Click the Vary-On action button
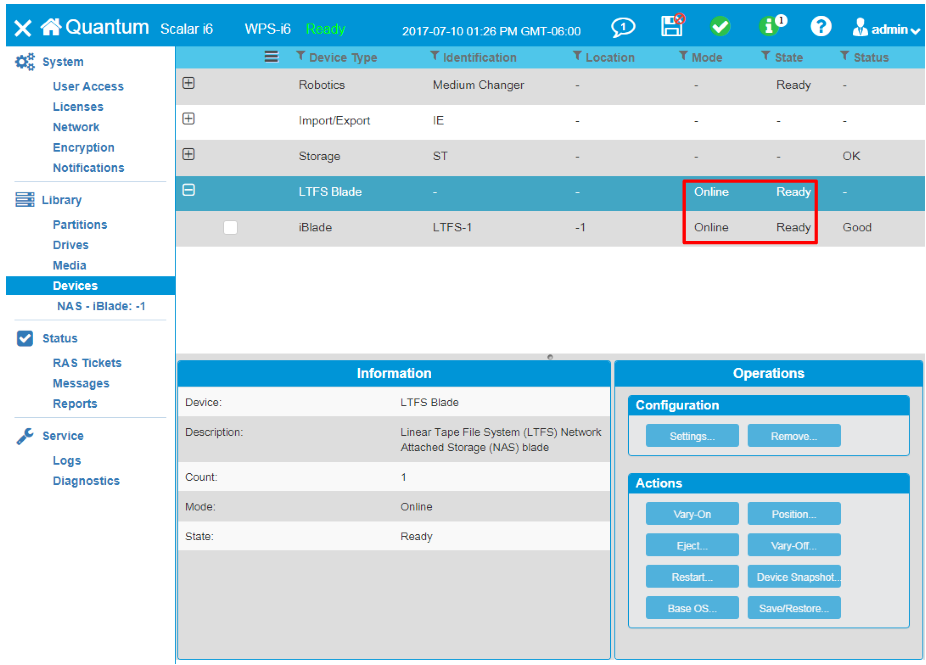 [x=692, y=514]
